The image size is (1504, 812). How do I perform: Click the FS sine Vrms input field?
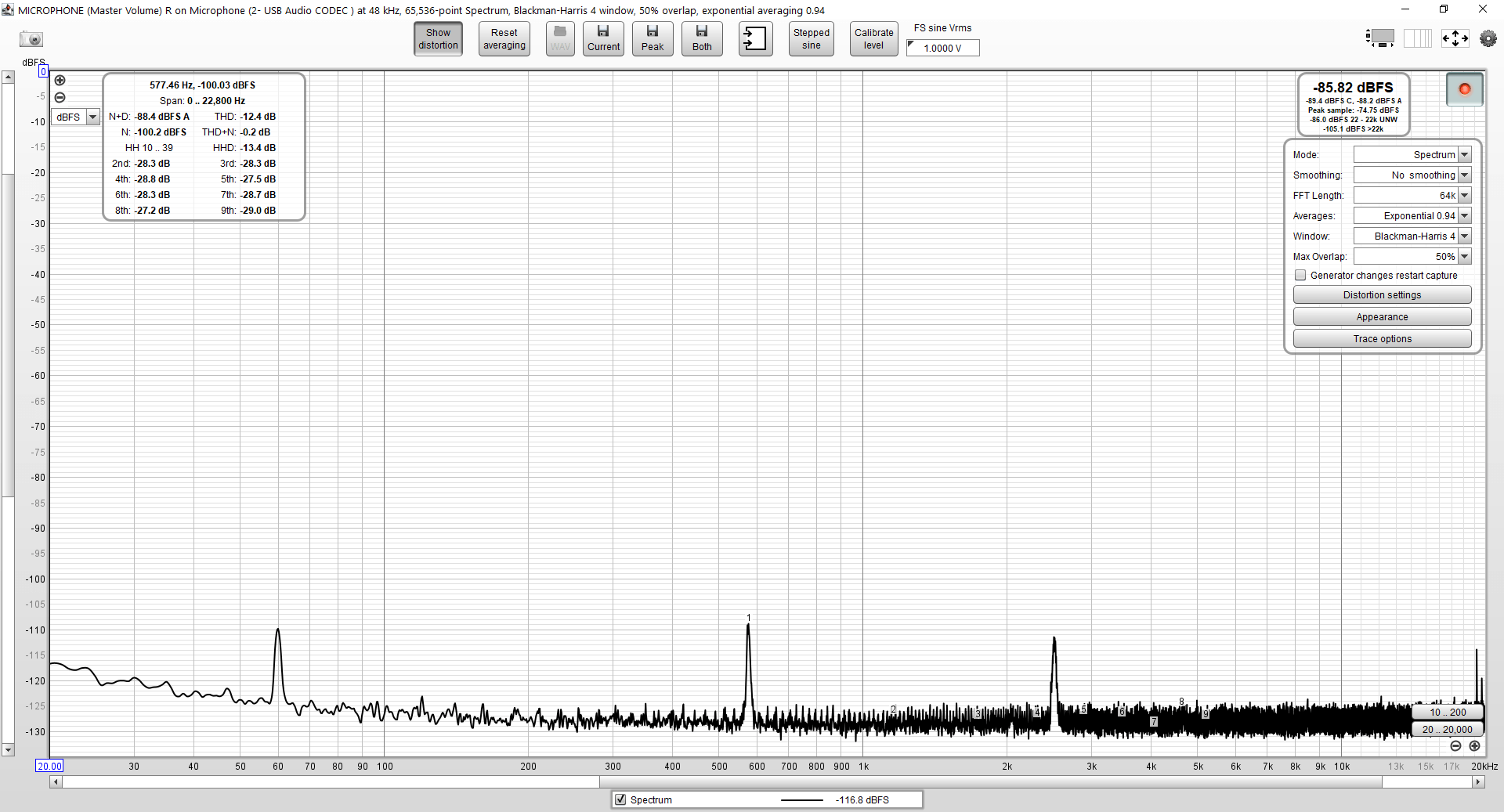[x=943, y=48]
